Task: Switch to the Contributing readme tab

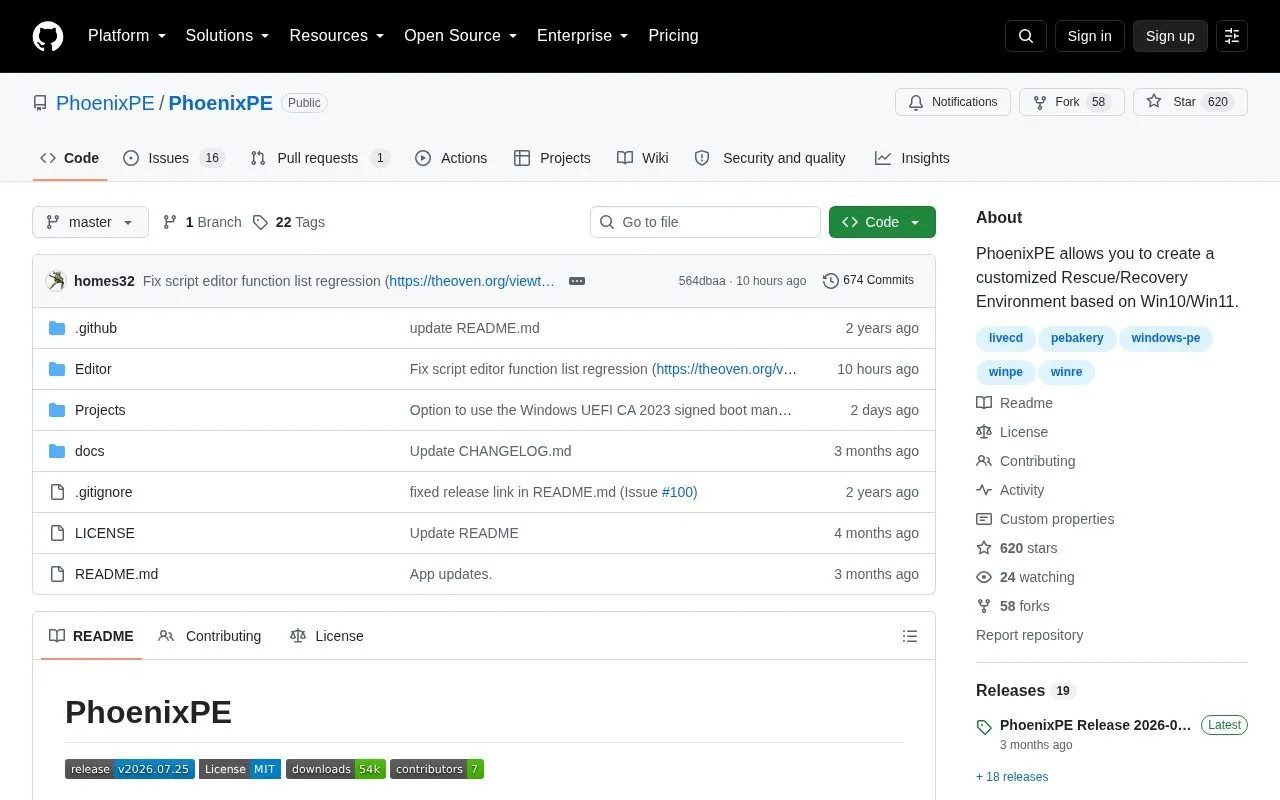Action: pos(210,636)
